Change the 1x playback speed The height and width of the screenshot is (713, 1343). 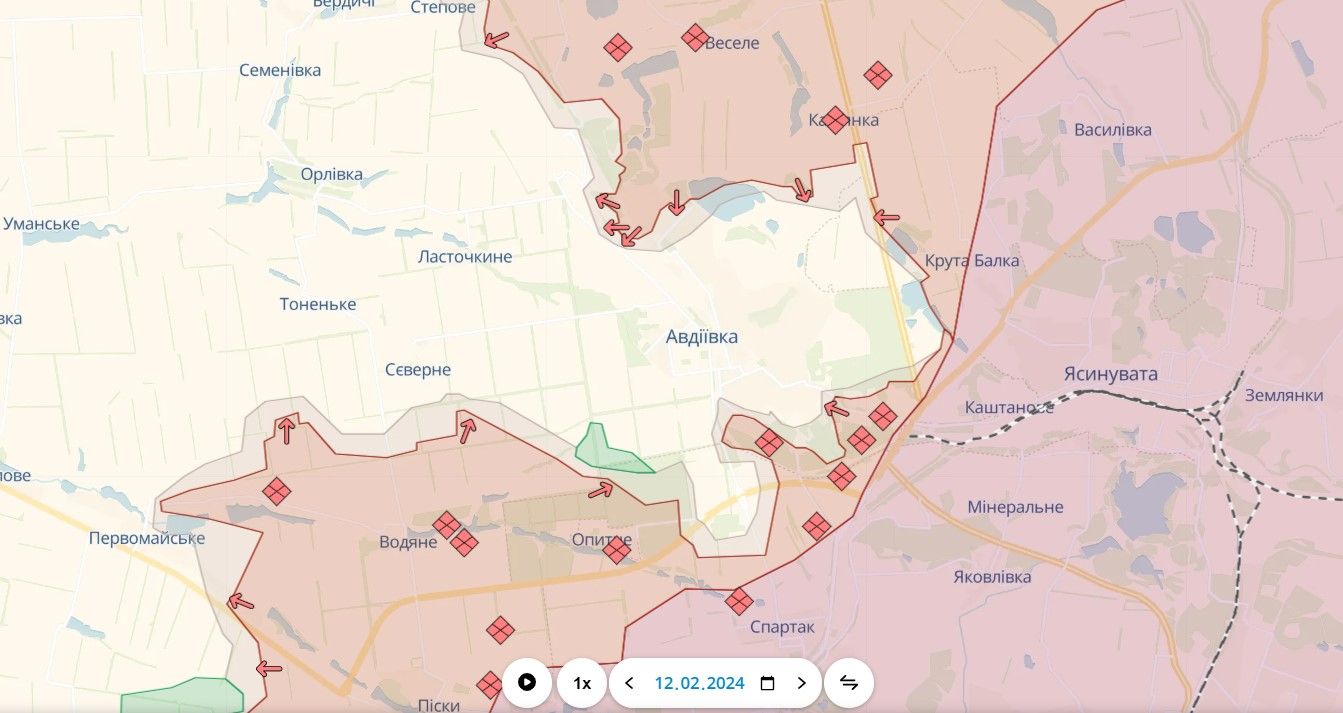pyautogui.click(x=582, y=683)
